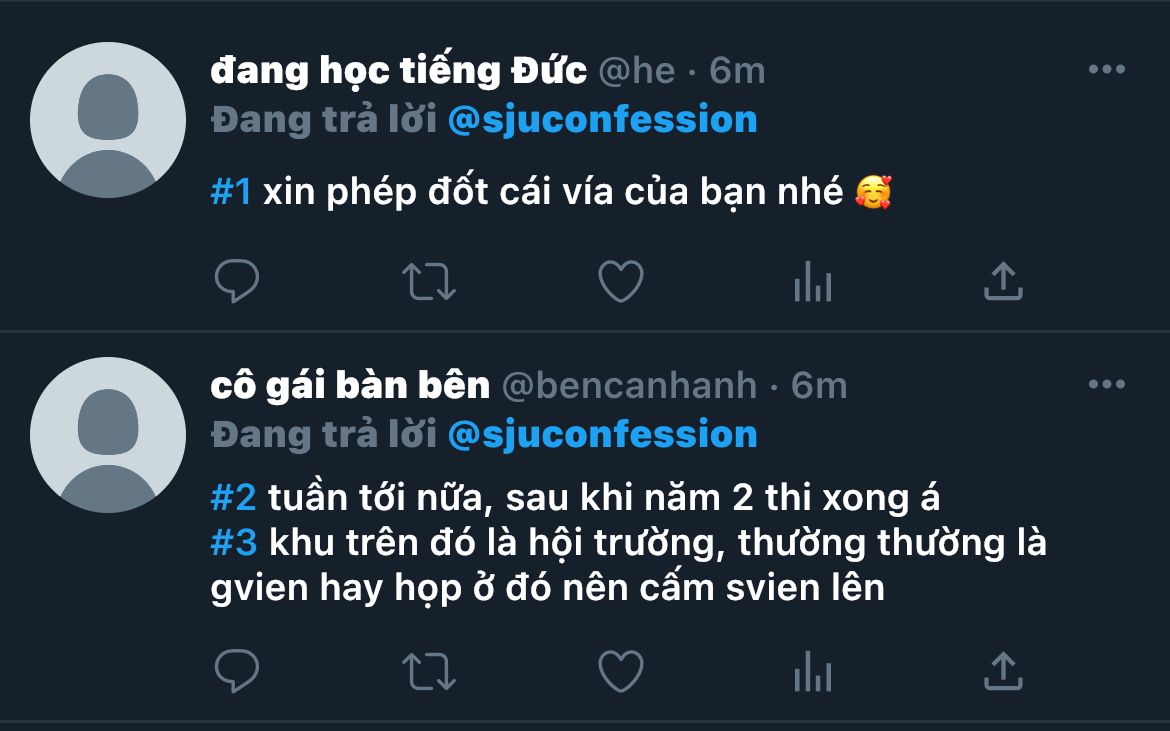Viewport: 1170px width, 731px height.
Task: Retweet the đang học tiếng Đức tweet
Action: pos(429,281)
